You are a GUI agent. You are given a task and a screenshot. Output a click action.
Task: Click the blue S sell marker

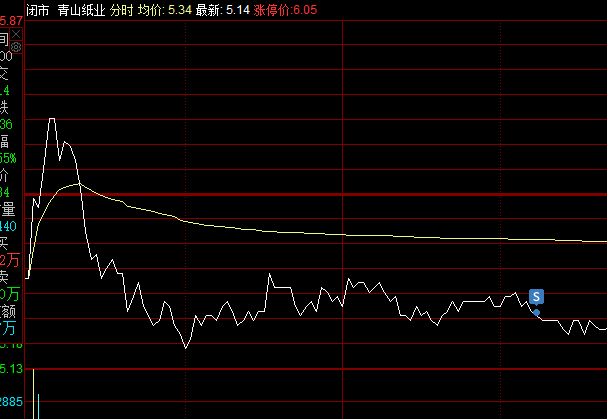tap(536, 296)
